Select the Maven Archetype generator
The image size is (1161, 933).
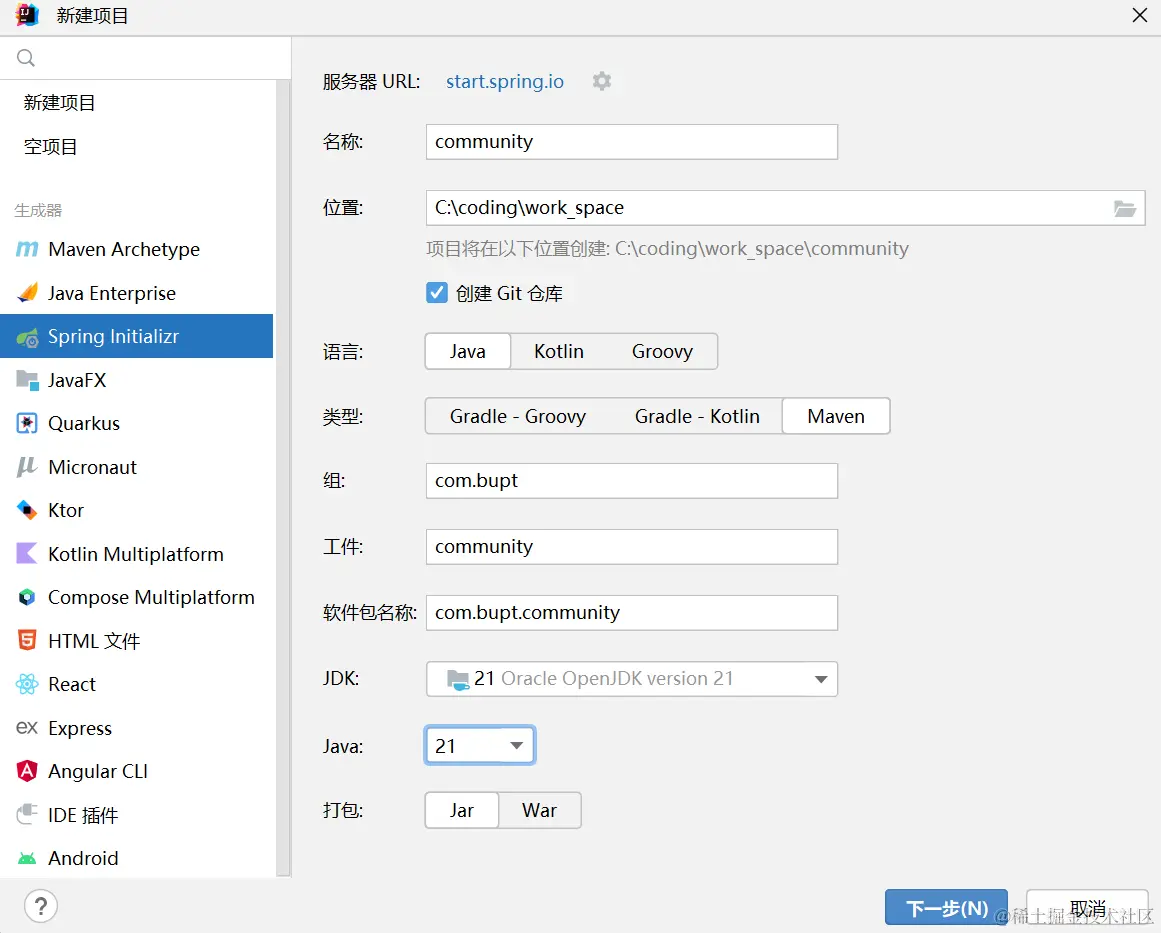click(123, 249)
